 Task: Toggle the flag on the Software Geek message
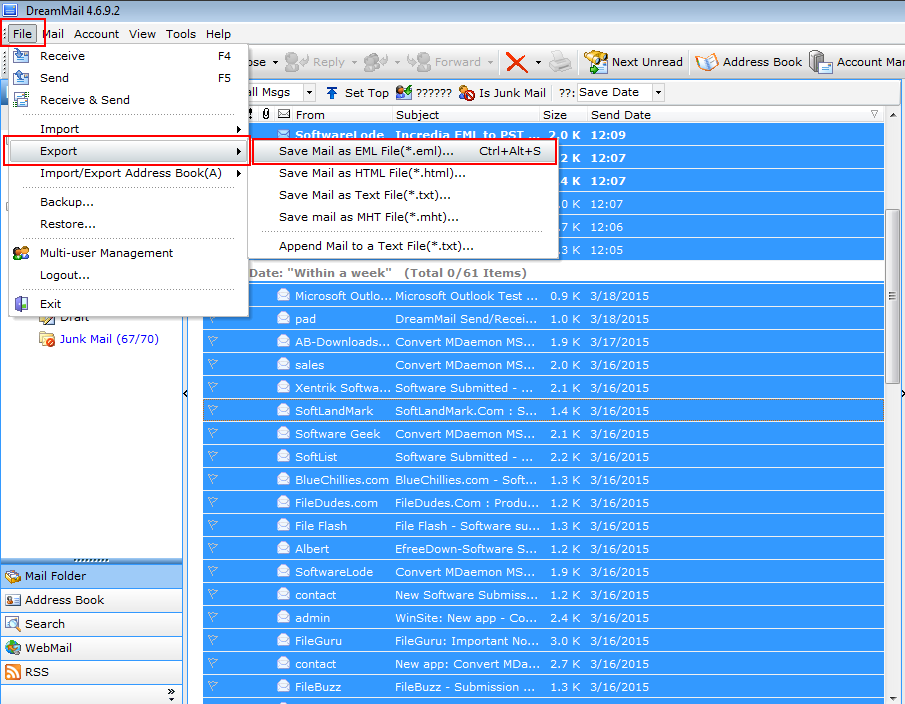pyautogui.click(x=213, y=433)
